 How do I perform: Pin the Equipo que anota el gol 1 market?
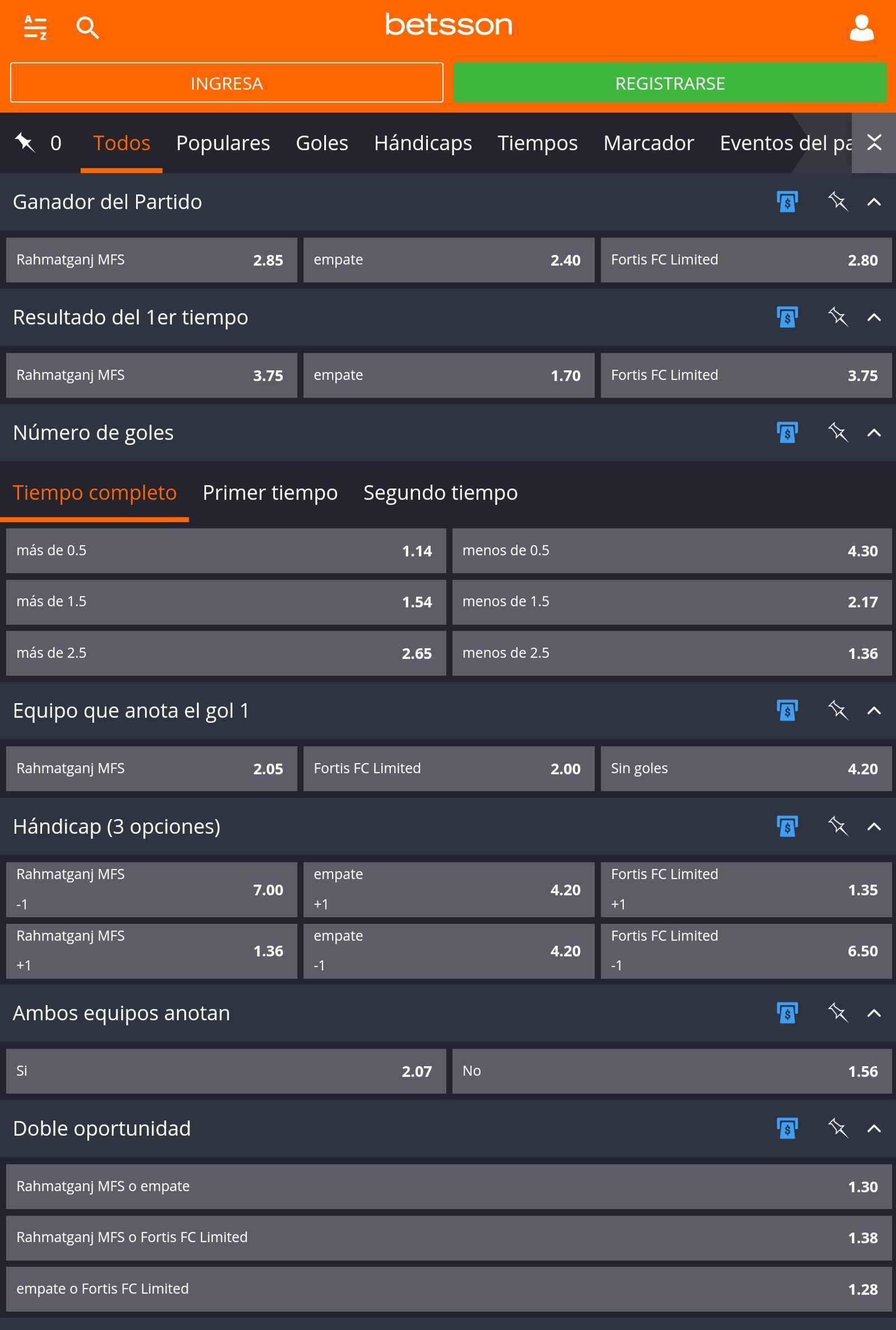click(x=837, y=710)
